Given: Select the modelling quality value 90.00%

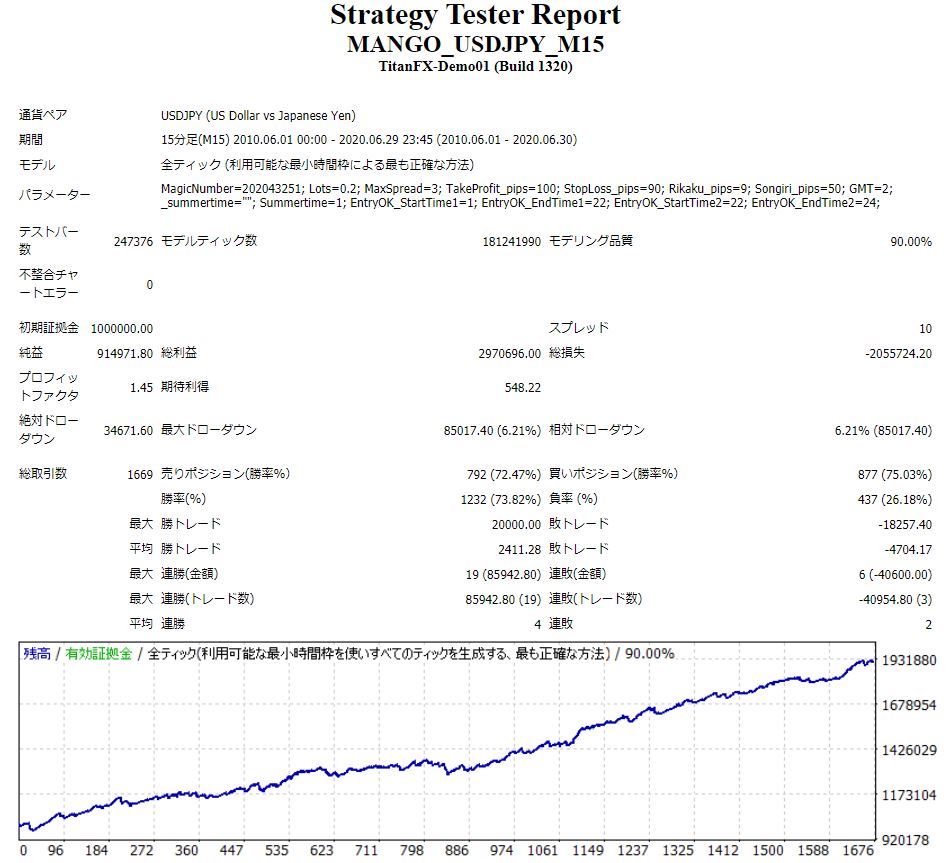Looking at the screenshot, I should point(911,241).
